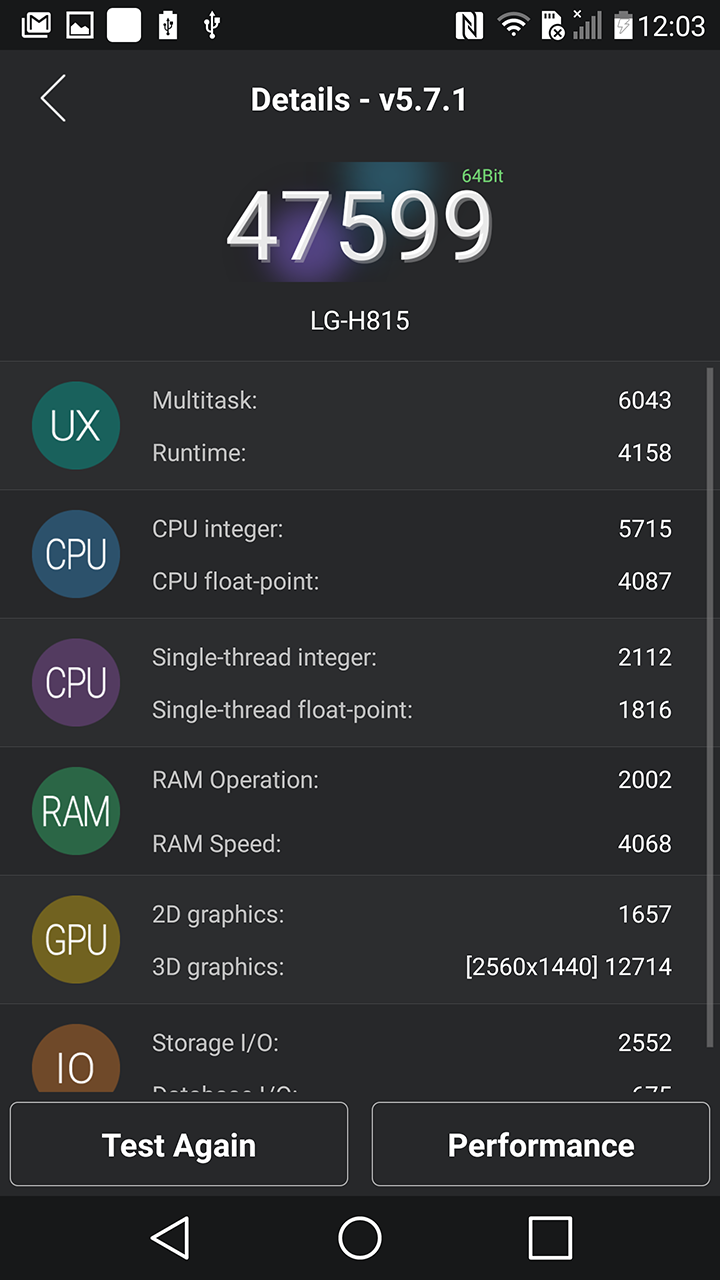Viewport: 720px width, 1280px height.
Task: Select the Multitask score row
Action: pyautogui.click(x=412, y=400)
